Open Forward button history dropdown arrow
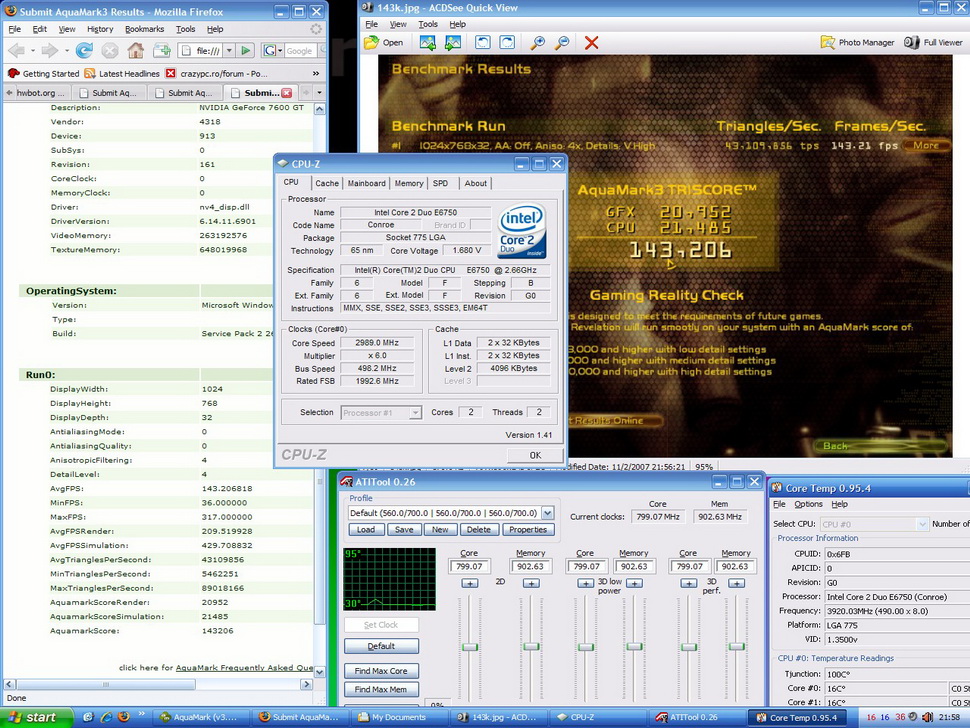 click(x=66, y=51)
